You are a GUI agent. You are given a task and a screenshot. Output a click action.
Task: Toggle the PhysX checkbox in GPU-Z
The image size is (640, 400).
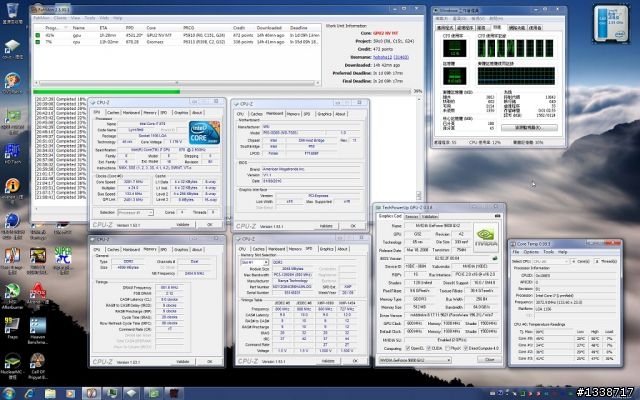448,348
